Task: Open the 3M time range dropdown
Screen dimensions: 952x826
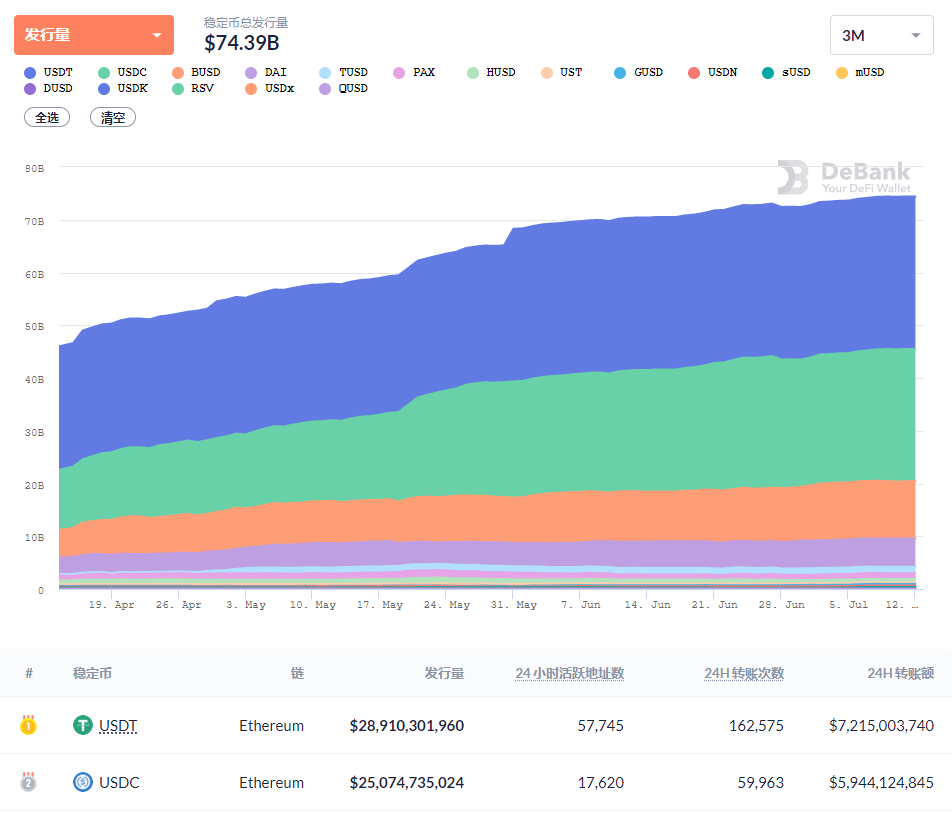Action: [881, 35]
